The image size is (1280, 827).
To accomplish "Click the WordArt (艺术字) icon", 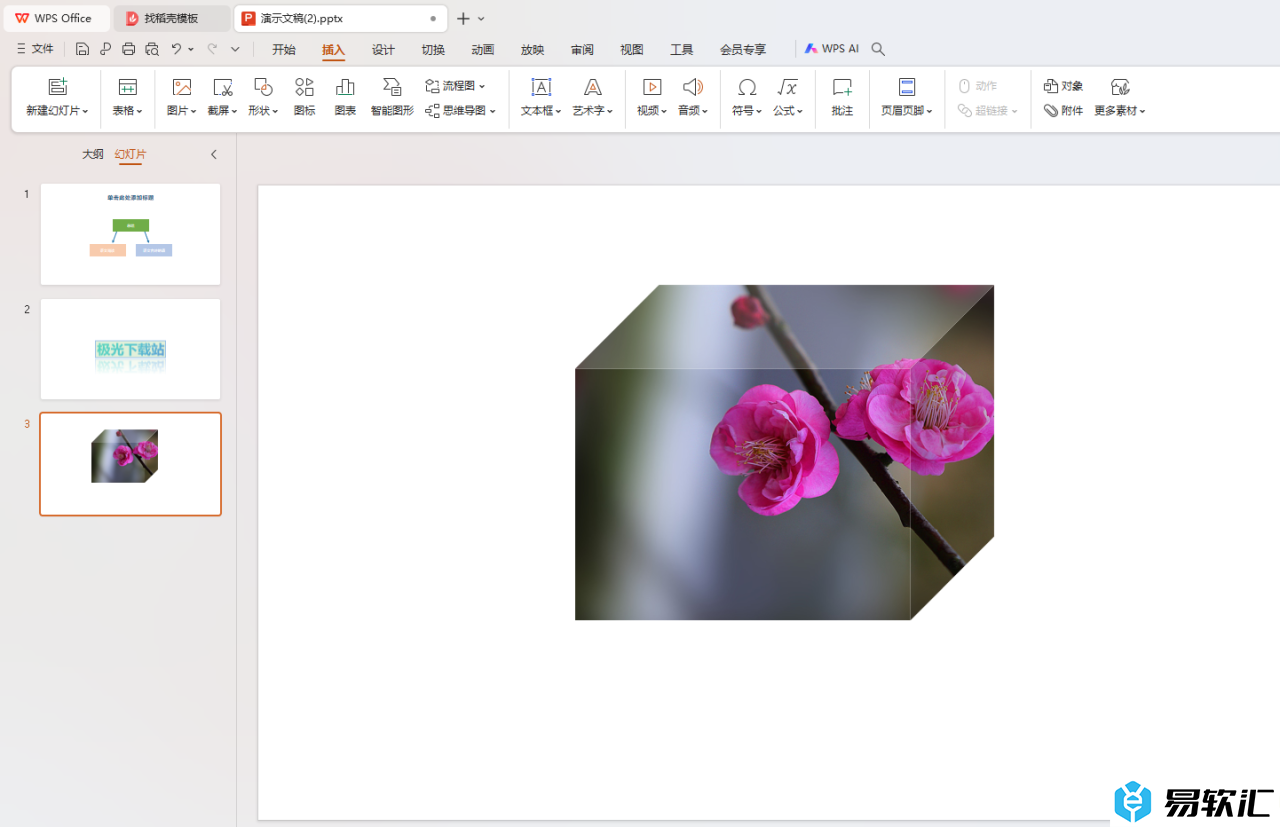I will coord(593,87).
